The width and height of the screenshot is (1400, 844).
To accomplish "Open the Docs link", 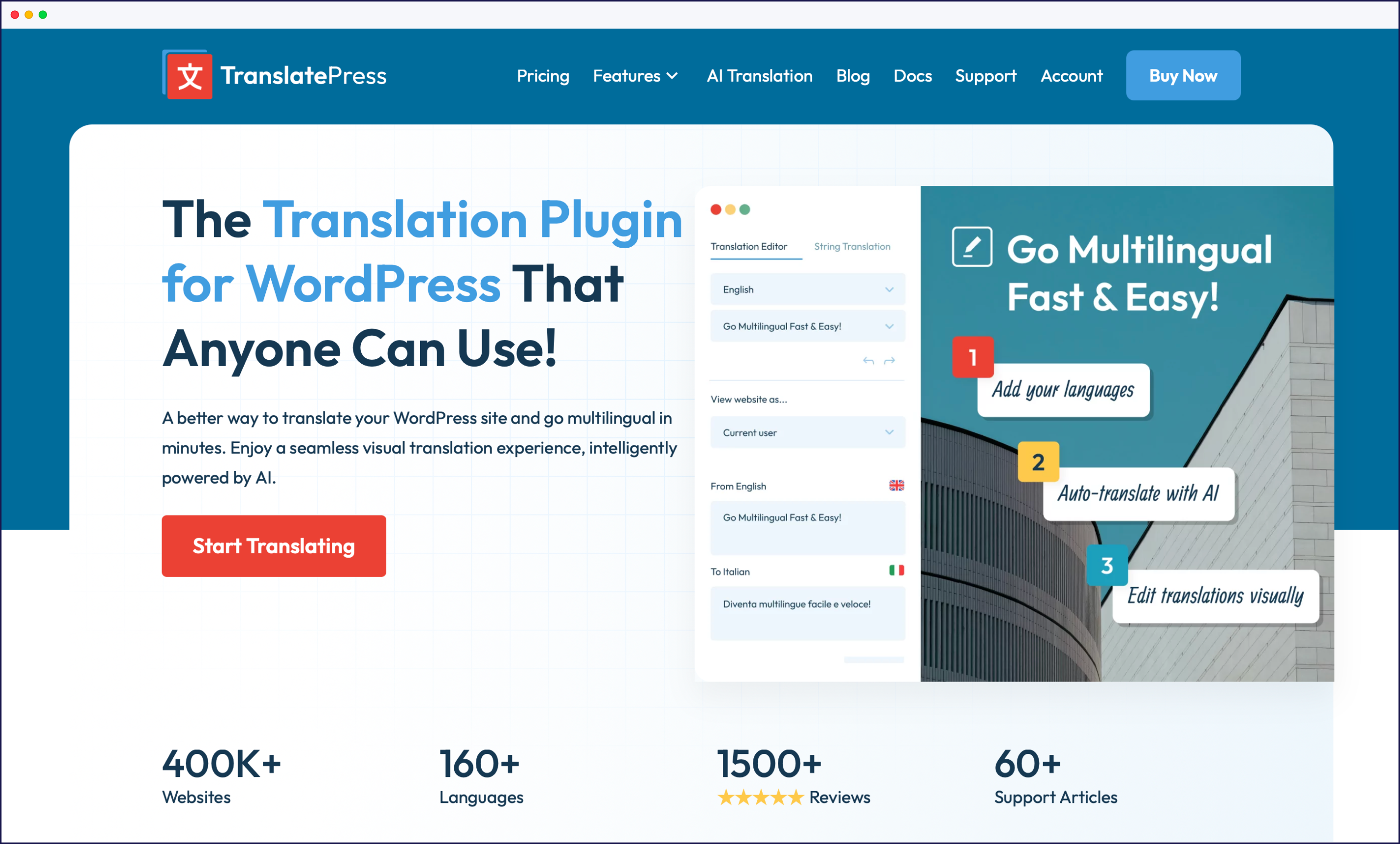I will 912,75.
